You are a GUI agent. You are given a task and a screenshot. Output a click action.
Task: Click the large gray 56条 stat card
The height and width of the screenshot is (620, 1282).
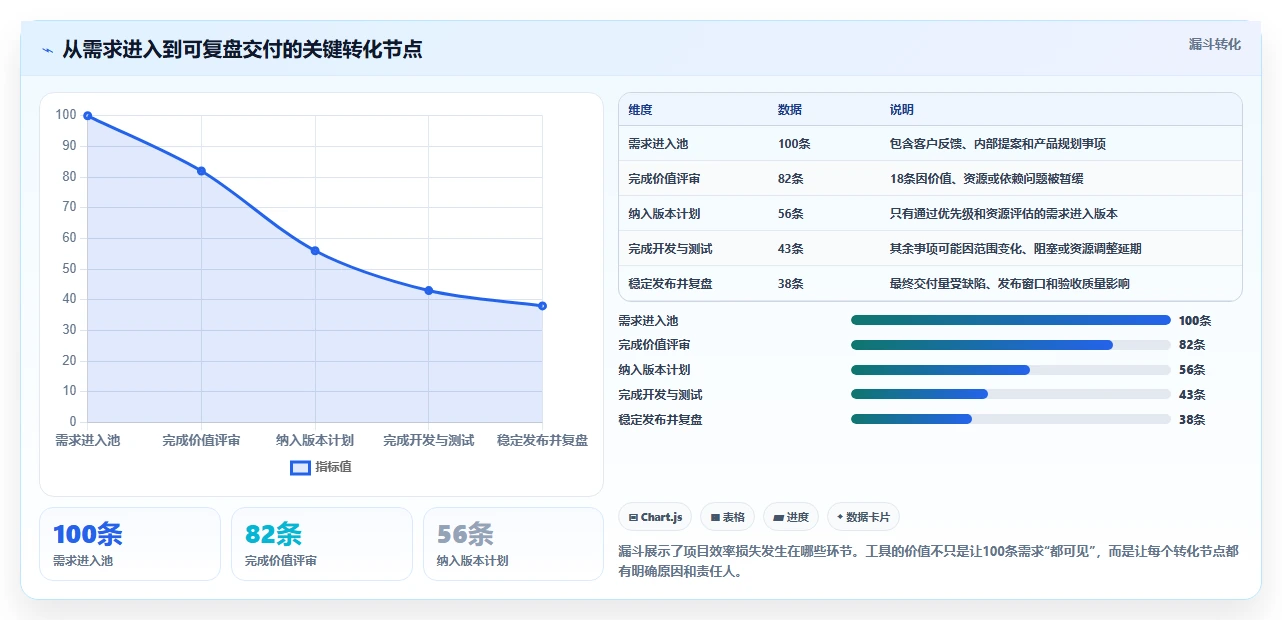513,544
